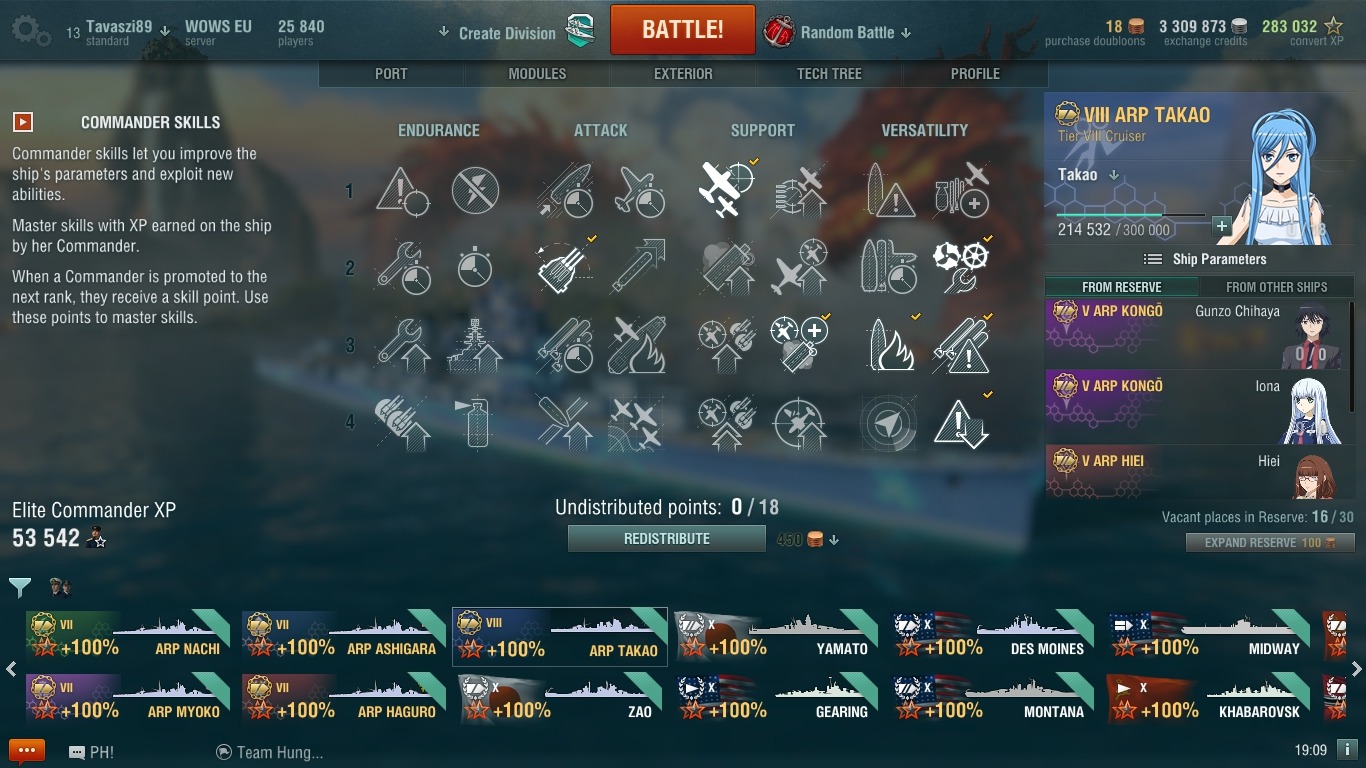The image size is (1366, 768).
Task: Open the From Other Ships tab
Action: tap(1276, 287)
